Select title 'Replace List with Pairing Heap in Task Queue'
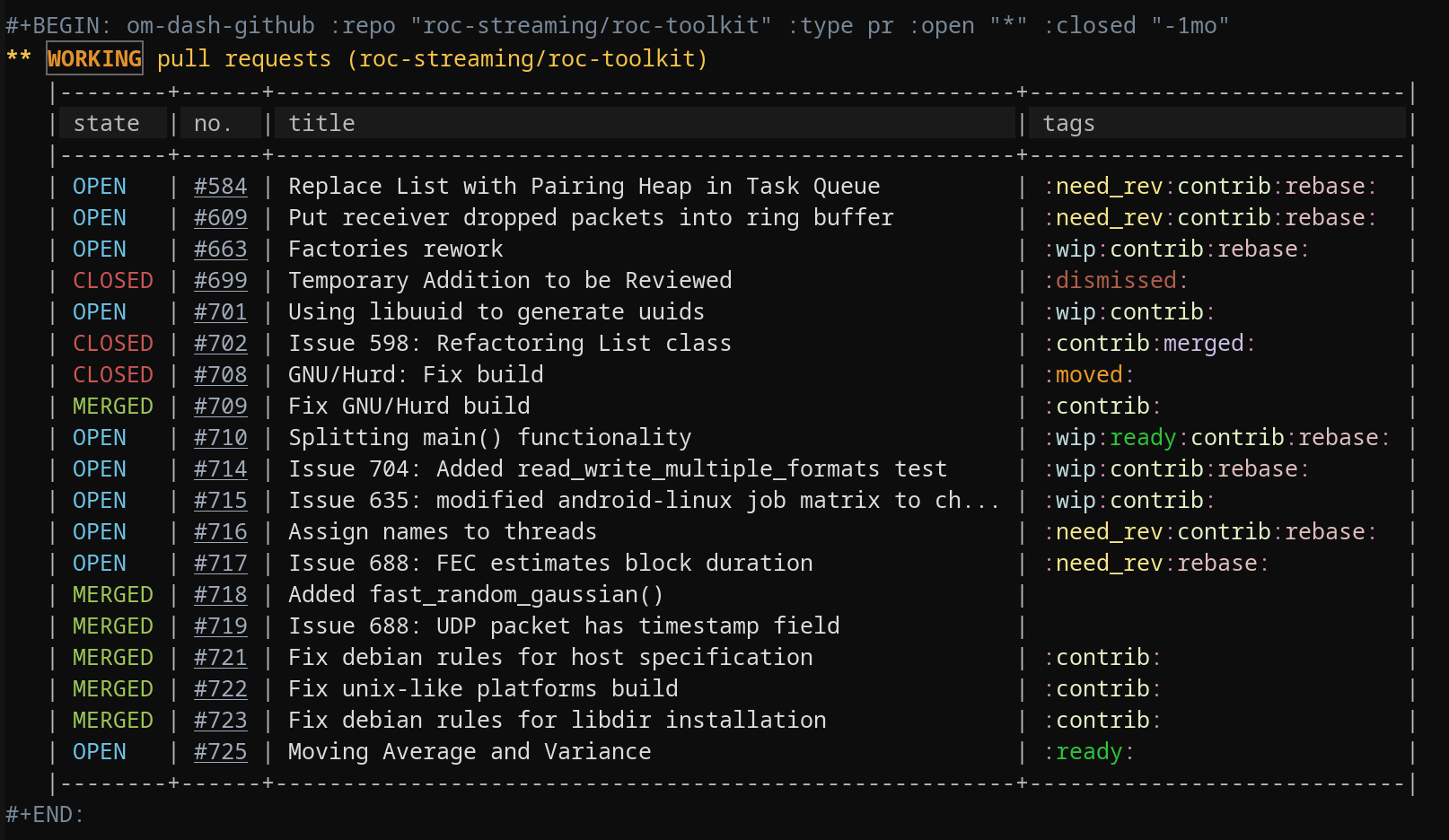Viewport: 1449px width, 840px height. (584, 187)
